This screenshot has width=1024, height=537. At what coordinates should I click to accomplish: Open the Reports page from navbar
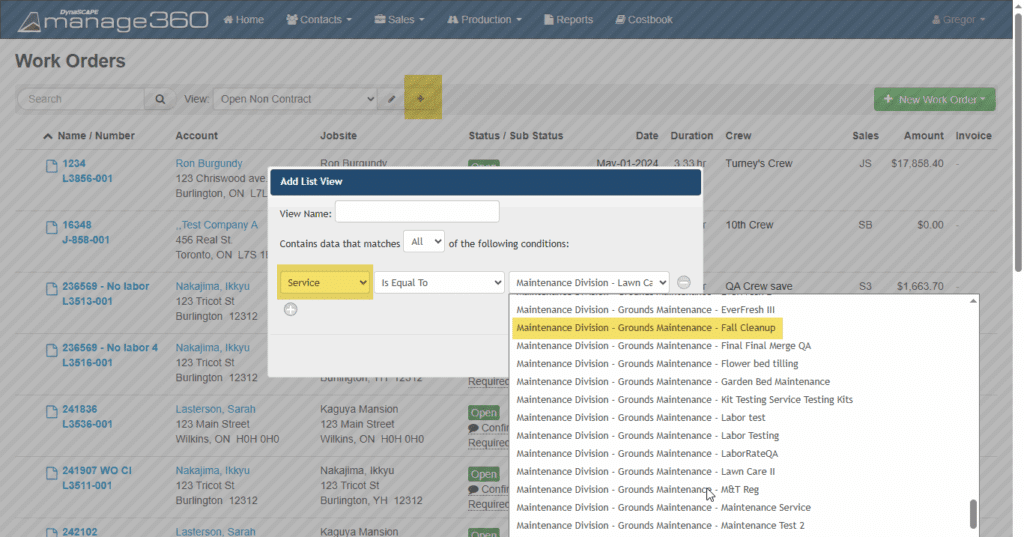click(568, 19)
